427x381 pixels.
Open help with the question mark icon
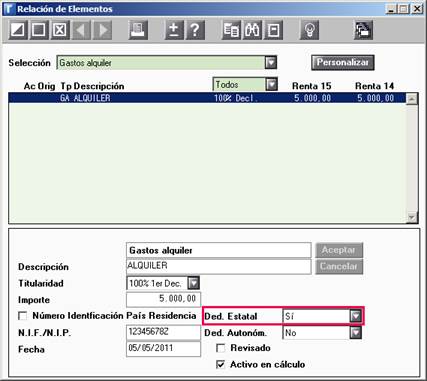(x=195, y=30)
